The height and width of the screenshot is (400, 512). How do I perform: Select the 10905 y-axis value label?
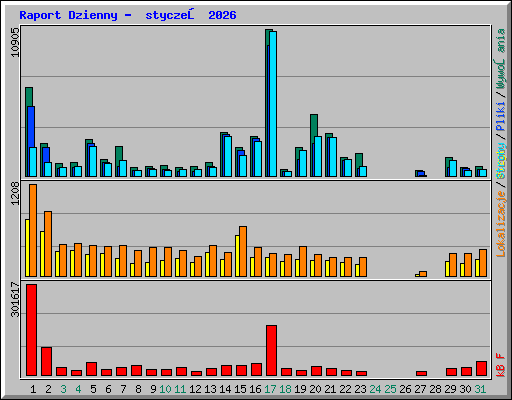15,42
